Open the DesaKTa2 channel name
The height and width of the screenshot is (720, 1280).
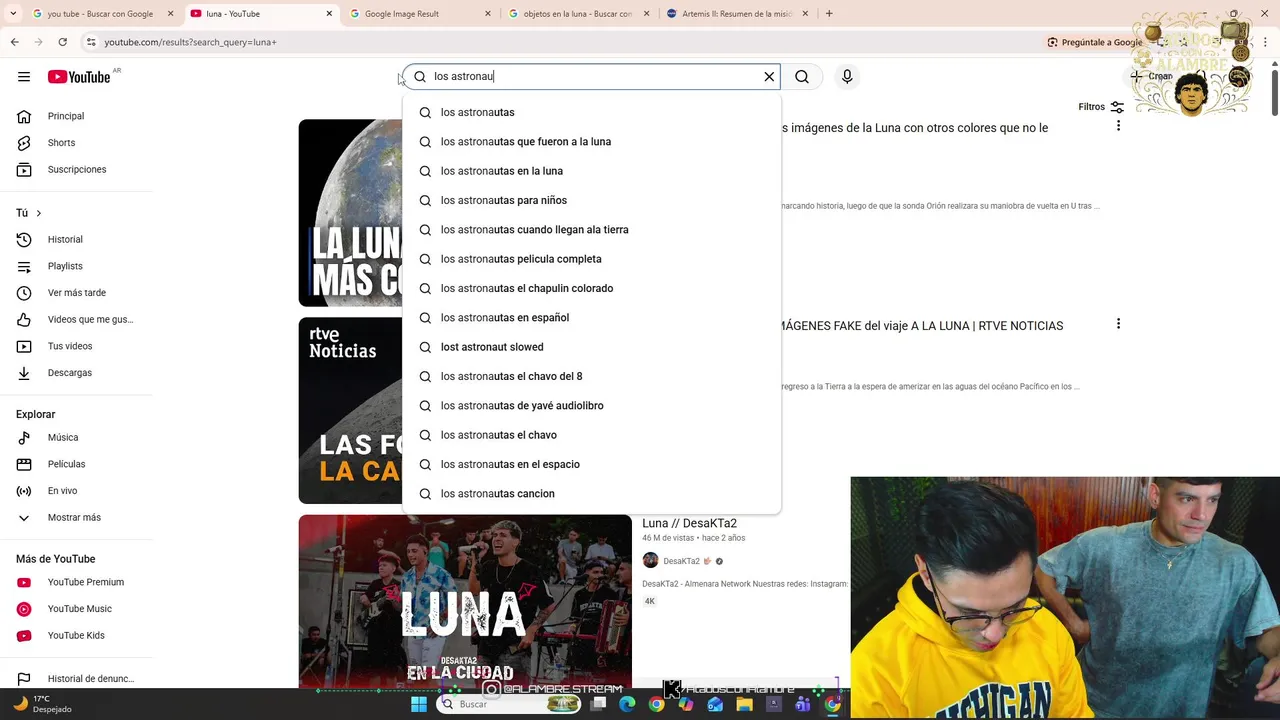[x=682, y=561]
